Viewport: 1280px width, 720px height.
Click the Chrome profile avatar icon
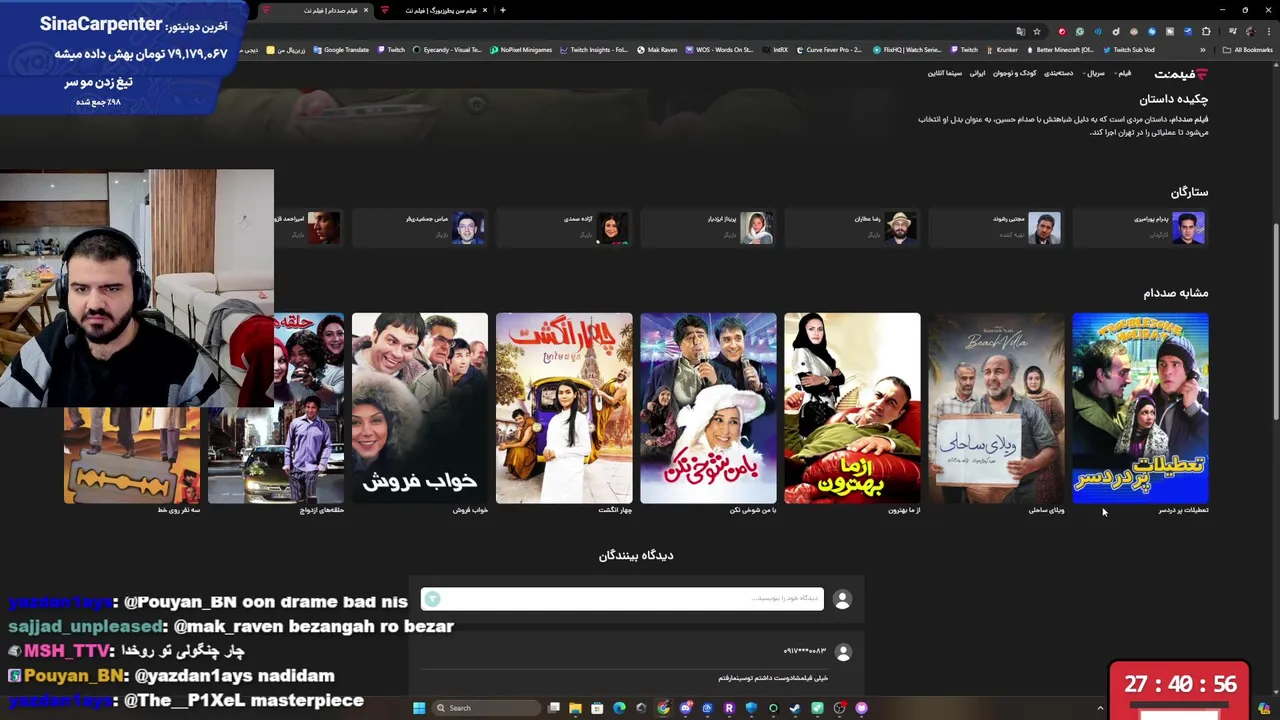point(1251,32)
